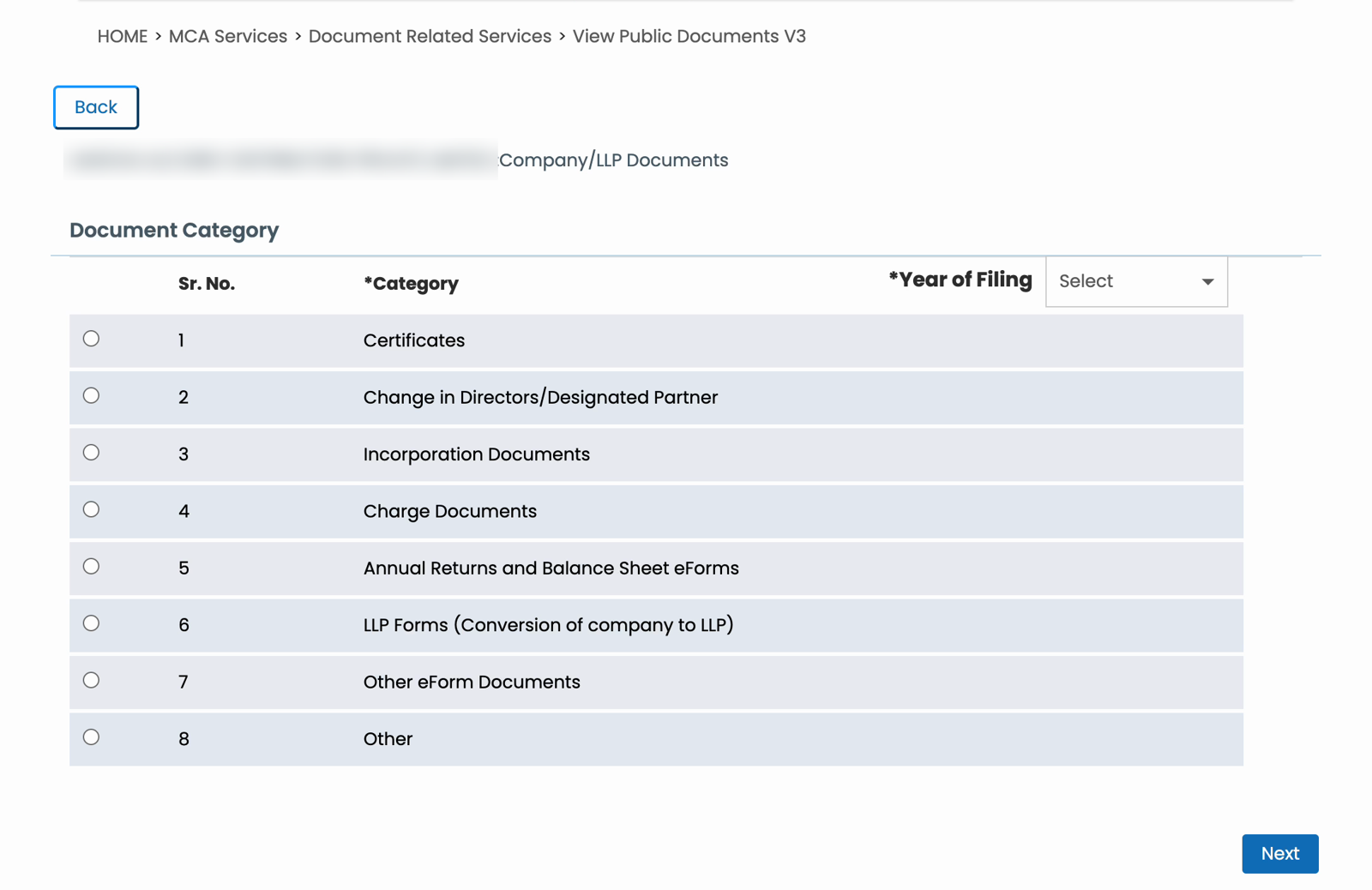1372x890 pixels.
Task: Pick the row 8 Other radio button
Action: 91,737
